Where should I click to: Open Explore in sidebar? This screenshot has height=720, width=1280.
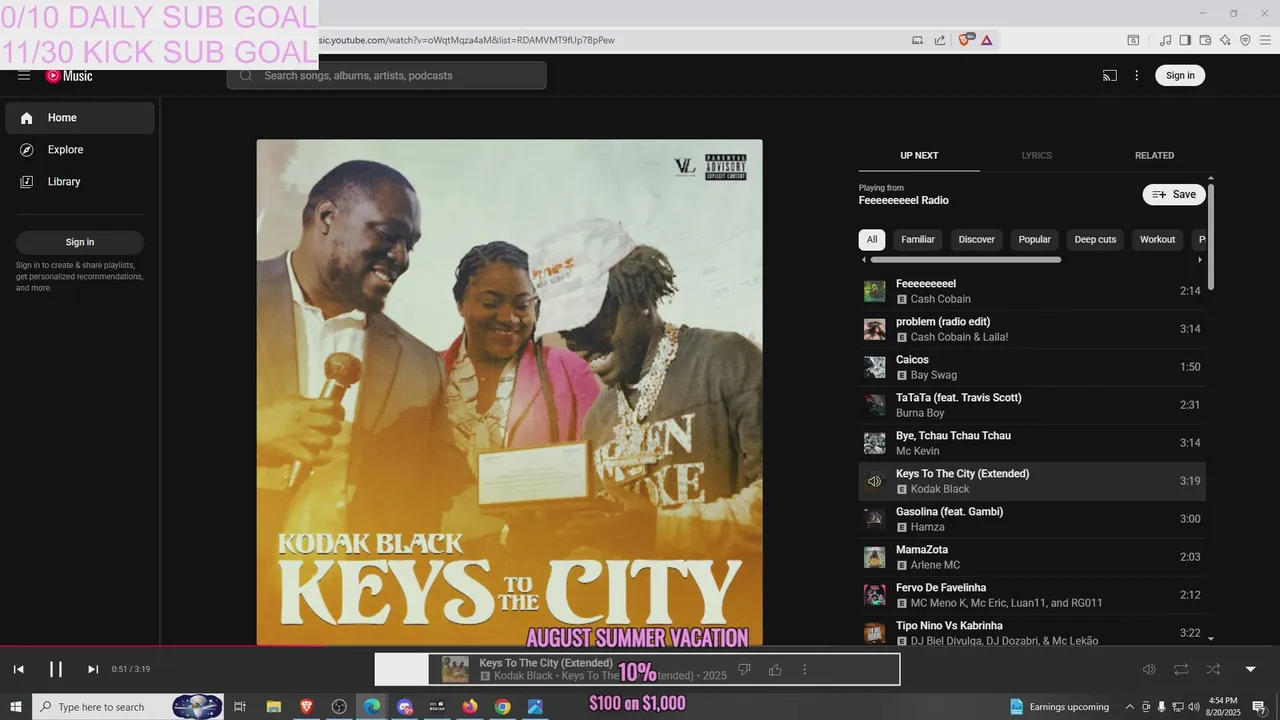[80, 150]
